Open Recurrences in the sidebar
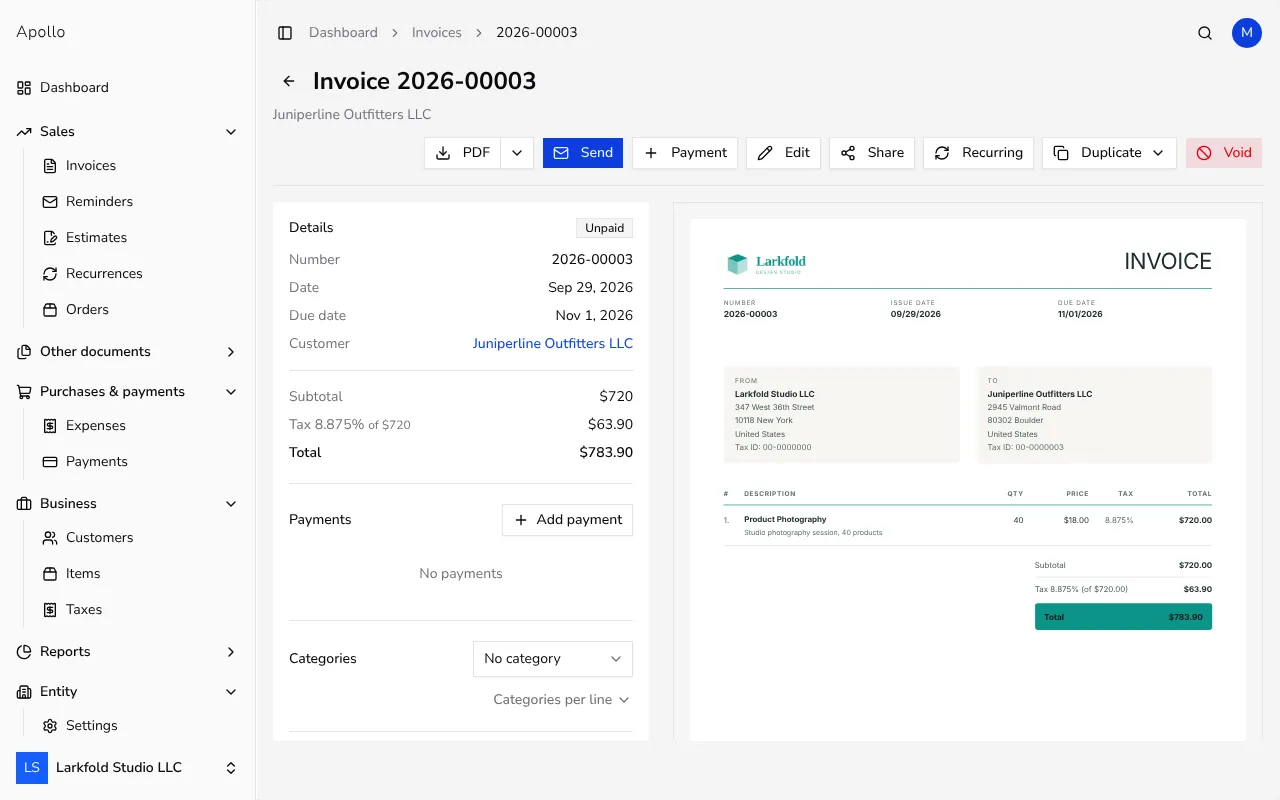Screen dimensions: 1280x800 pyautogui.click(x=140, y=274)
